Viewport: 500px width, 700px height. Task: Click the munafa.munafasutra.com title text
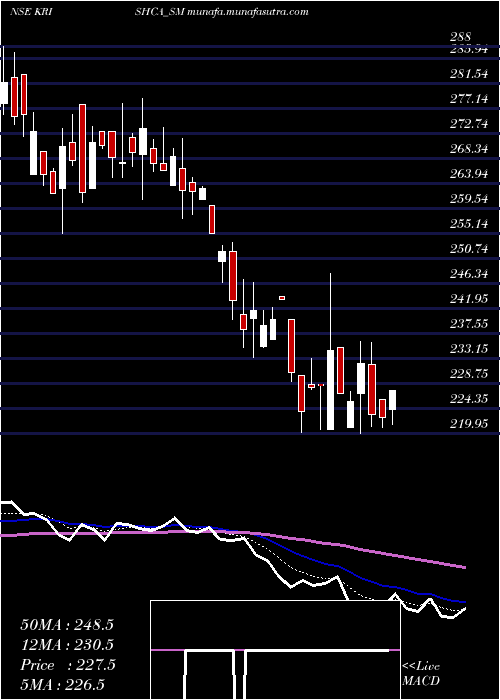[248, 12]
